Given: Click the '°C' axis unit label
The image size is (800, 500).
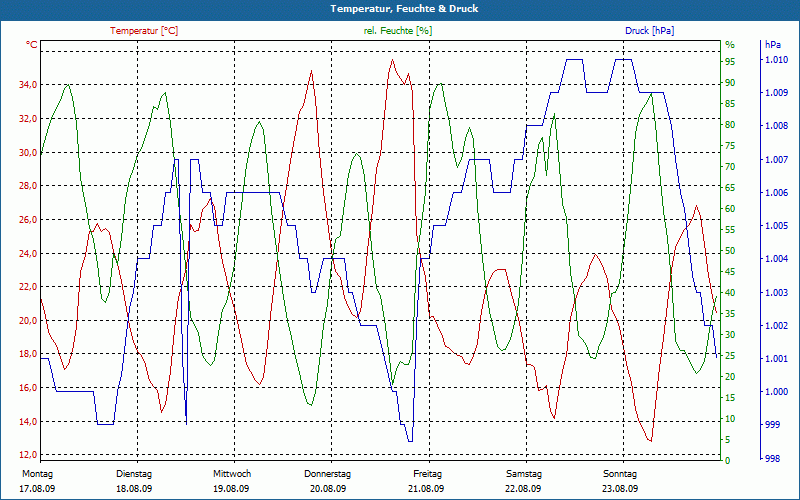Looking at the screenshot, I should 31,45.
